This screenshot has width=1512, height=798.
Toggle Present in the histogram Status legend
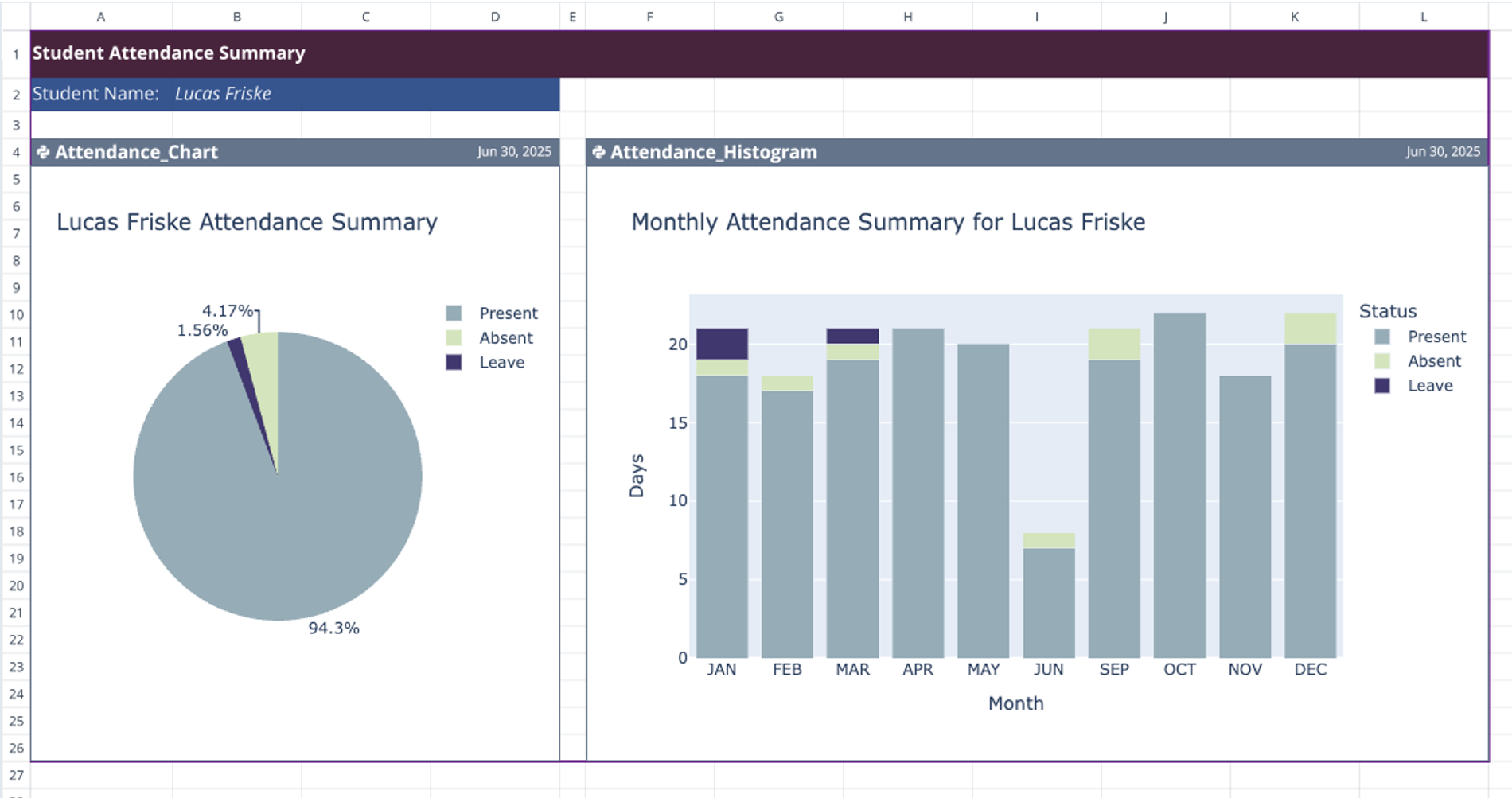pos(1436,337)
